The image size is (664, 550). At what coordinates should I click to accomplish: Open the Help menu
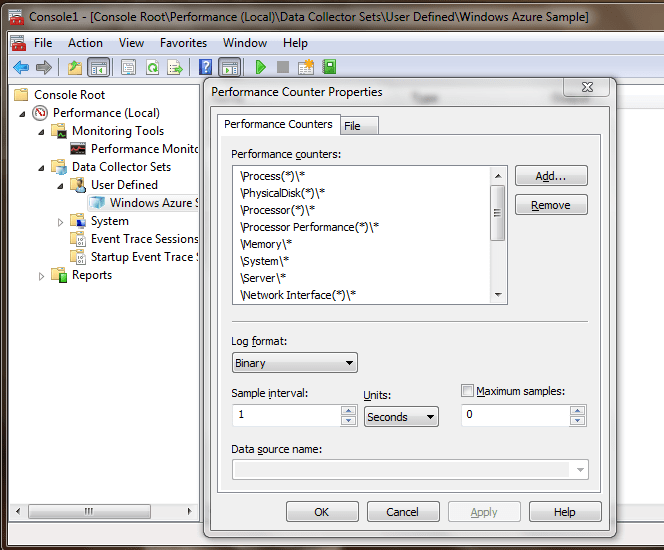pos(295,43)
